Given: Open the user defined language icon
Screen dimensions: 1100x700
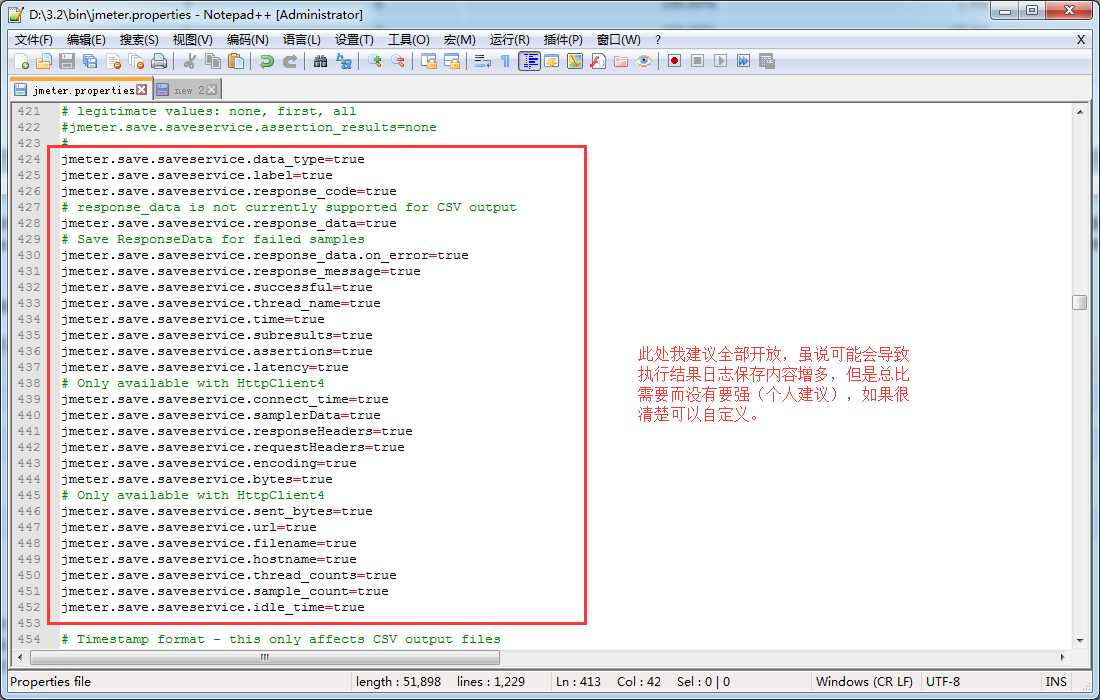Looking at the screenshot, I should click(551, 62).
